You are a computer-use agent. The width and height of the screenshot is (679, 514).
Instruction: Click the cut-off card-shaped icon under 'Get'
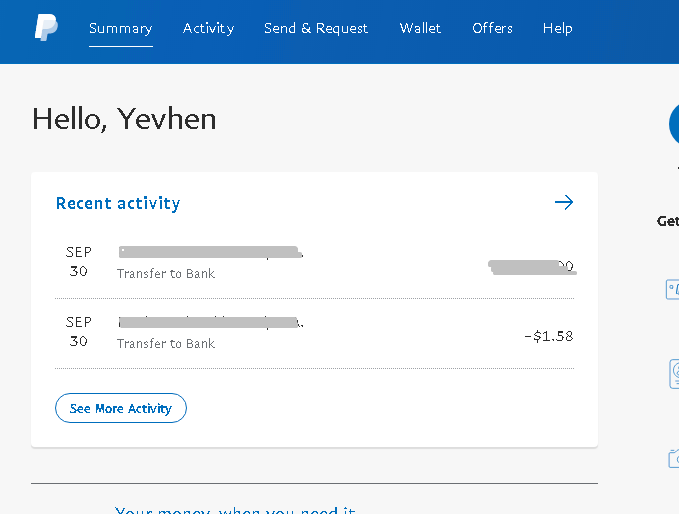[673, 289]
